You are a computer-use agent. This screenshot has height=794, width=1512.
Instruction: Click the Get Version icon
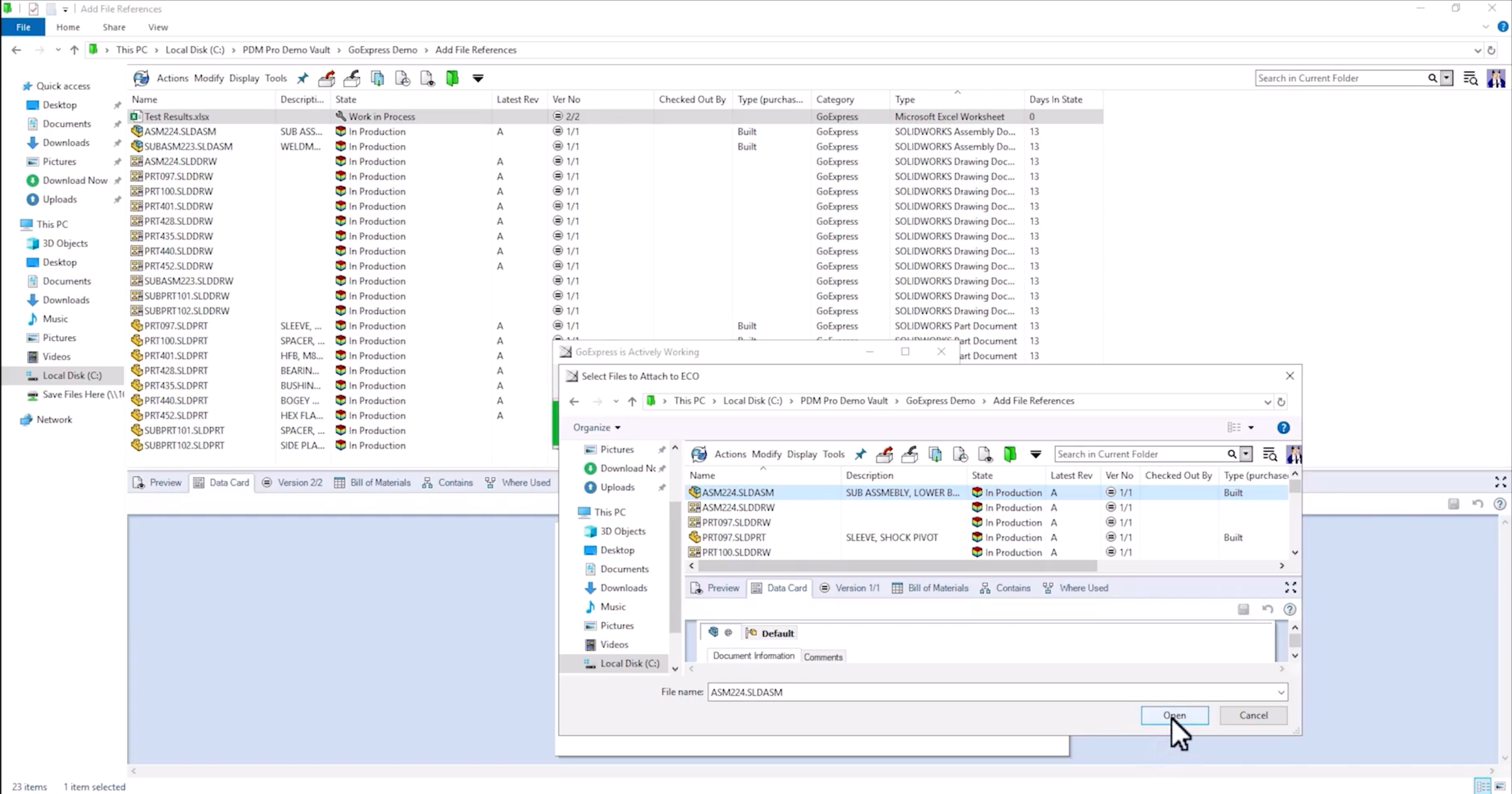click(403, 78)
